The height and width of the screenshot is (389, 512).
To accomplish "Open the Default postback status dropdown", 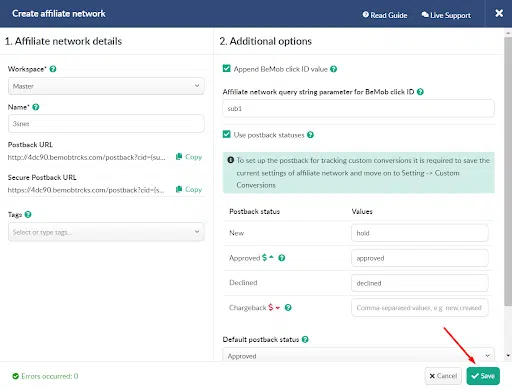I will 359,355.
